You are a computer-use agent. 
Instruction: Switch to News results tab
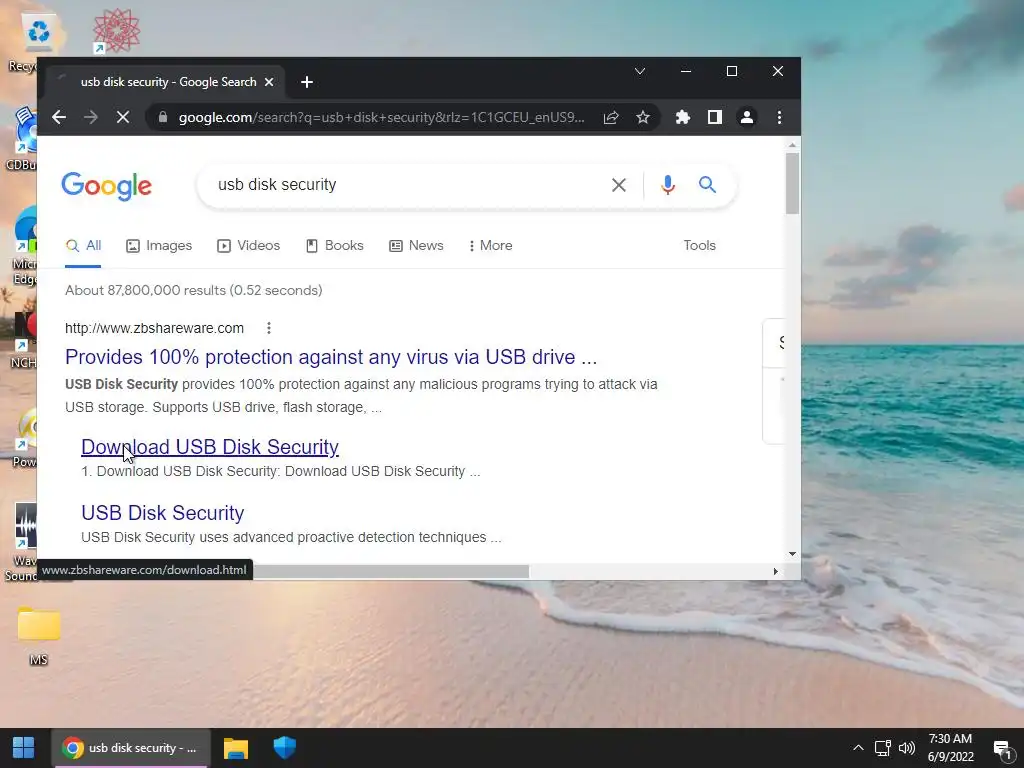(x=416, y=246)
